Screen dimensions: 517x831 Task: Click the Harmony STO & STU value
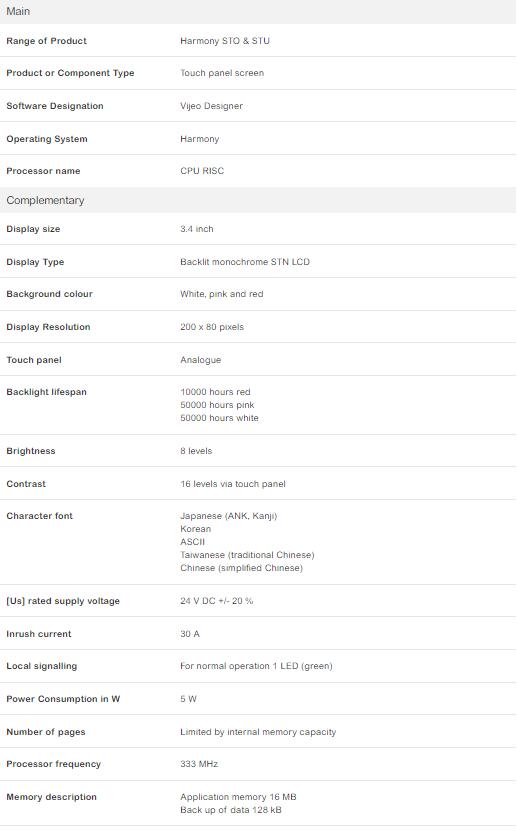(x=225, y=41)
